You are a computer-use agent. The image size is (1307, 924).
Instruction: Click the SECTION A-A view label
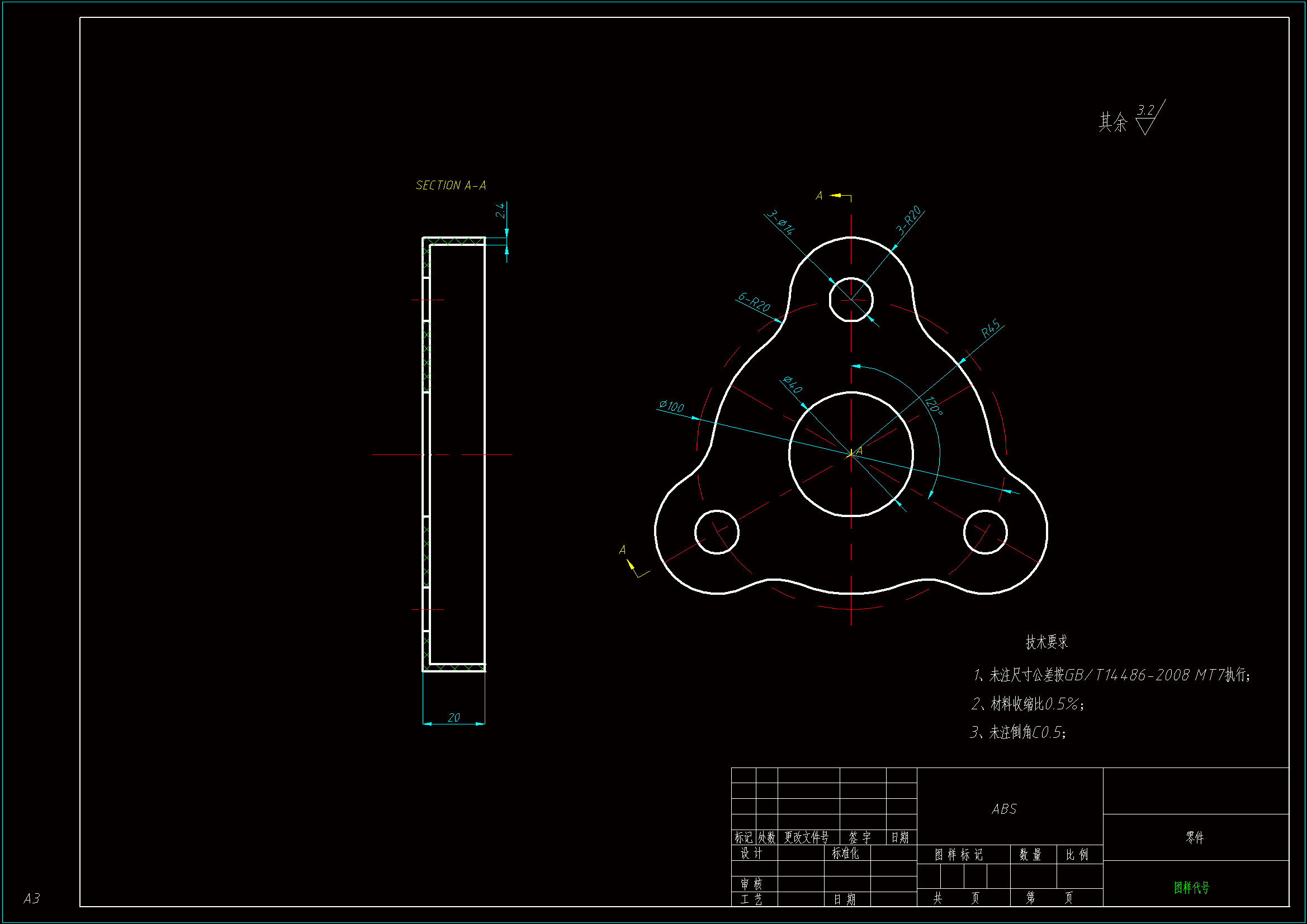[450, 186]
